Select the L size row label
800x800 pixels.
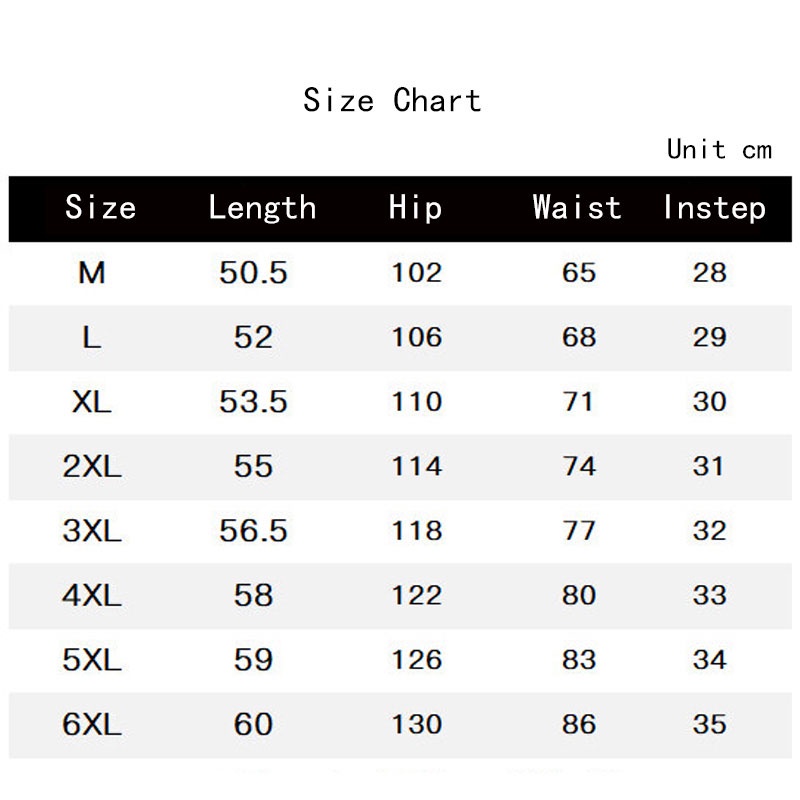(92, 337)
